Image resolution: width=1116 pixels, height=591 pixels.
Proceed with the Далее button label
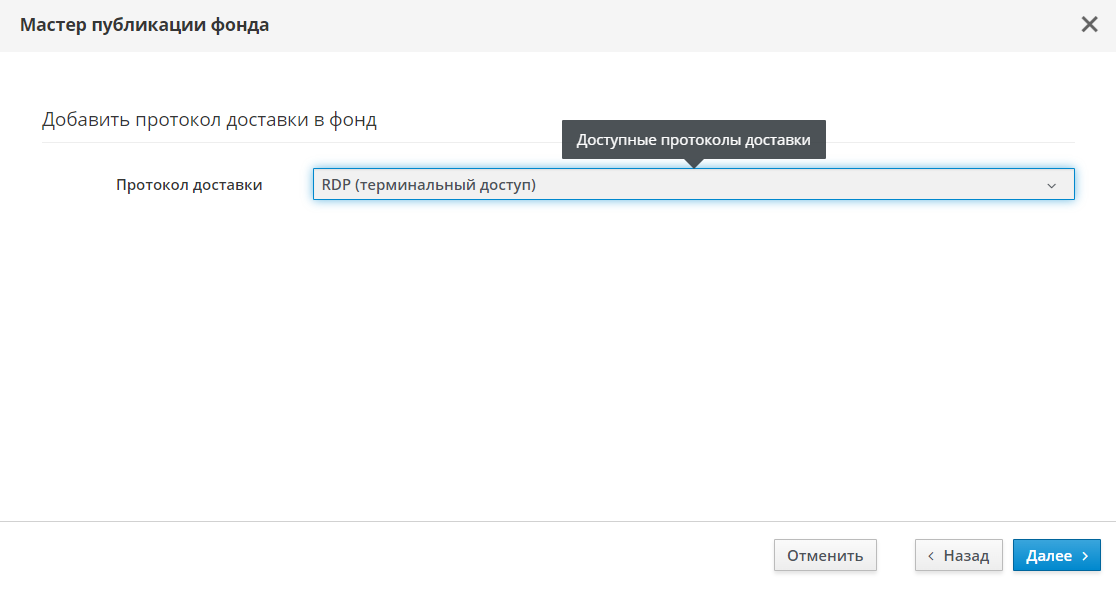[1049, 556]
